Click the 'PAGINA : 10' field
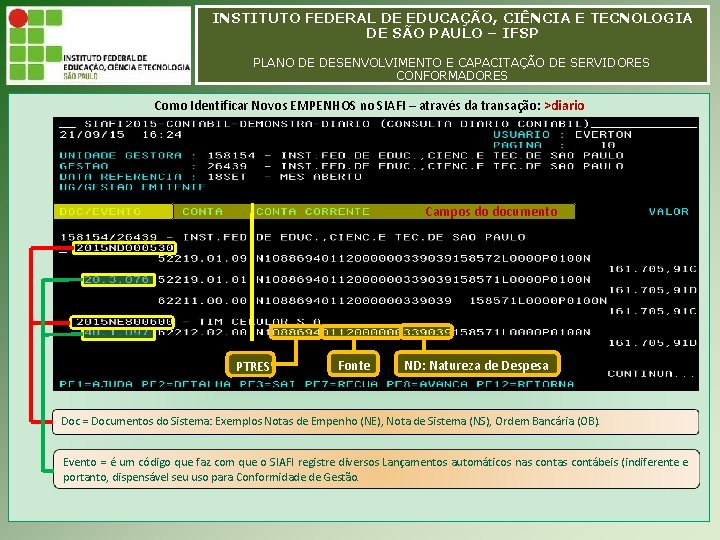The image size is (720, 540). (554, 145)
